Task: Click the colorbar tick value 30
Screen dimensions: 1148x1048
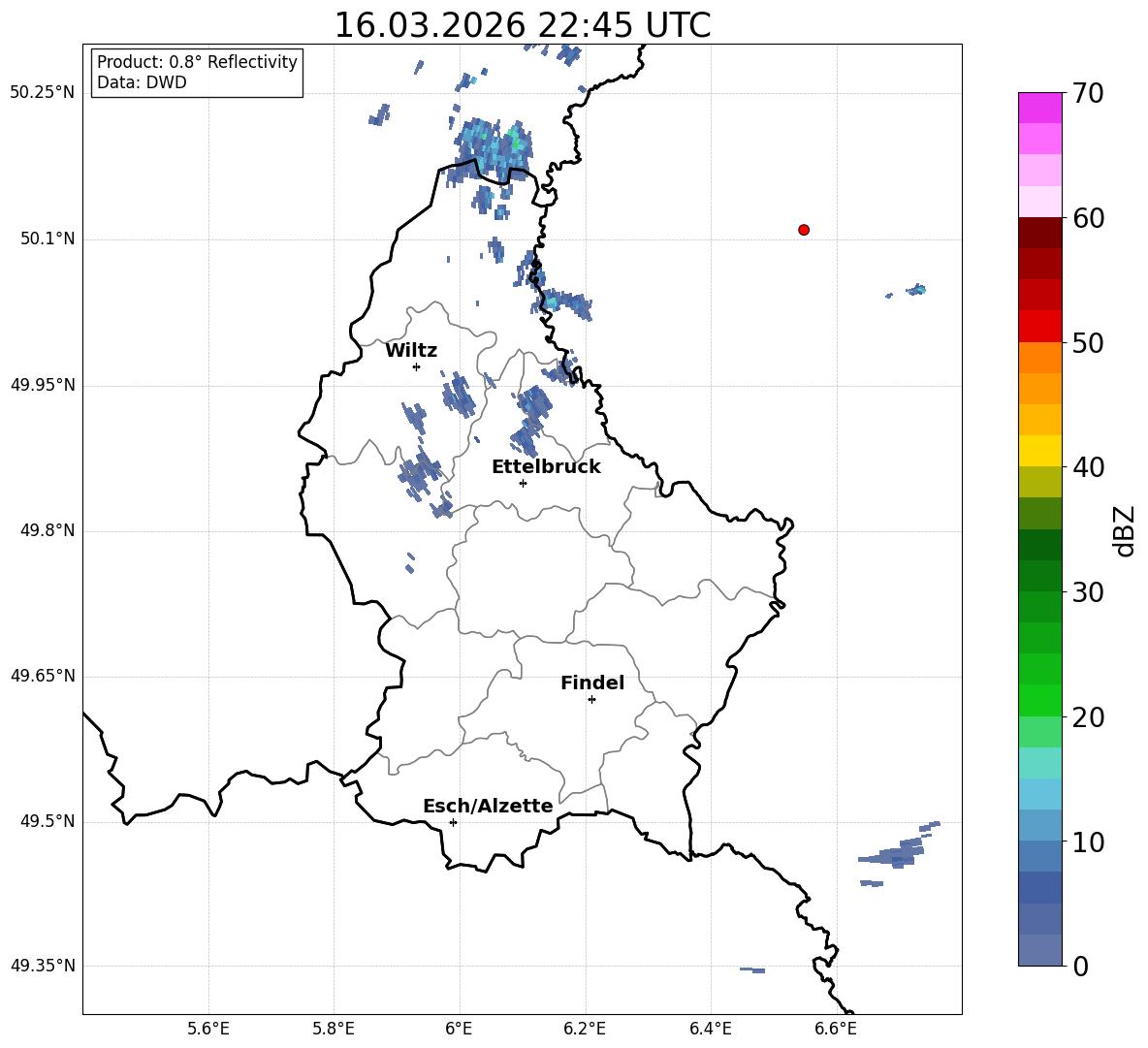Action: 1088,592
